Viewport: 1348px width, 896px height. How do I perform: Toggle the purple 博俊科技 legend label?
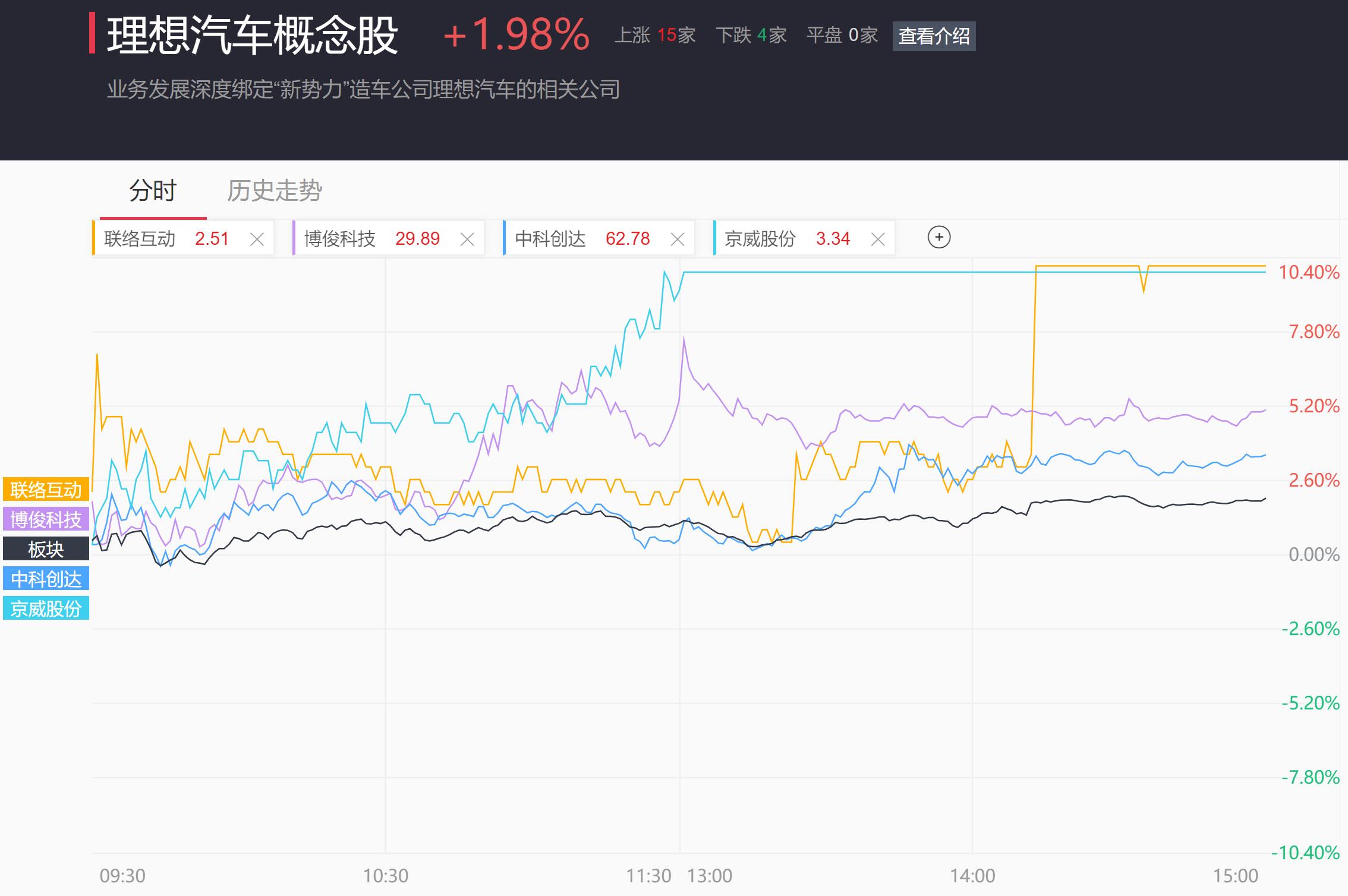tap(46, 519)
